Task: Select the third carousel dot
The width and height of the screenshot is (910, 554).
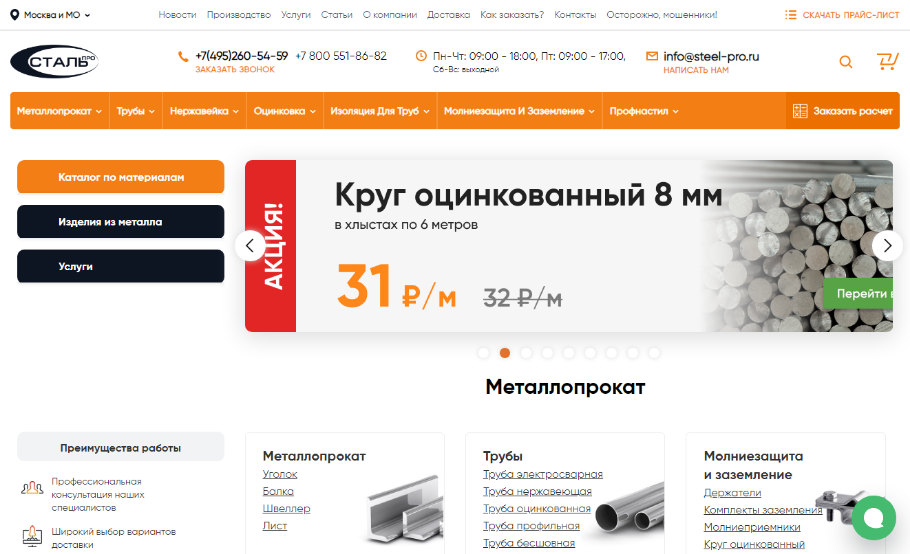Action: coord(526,353)
